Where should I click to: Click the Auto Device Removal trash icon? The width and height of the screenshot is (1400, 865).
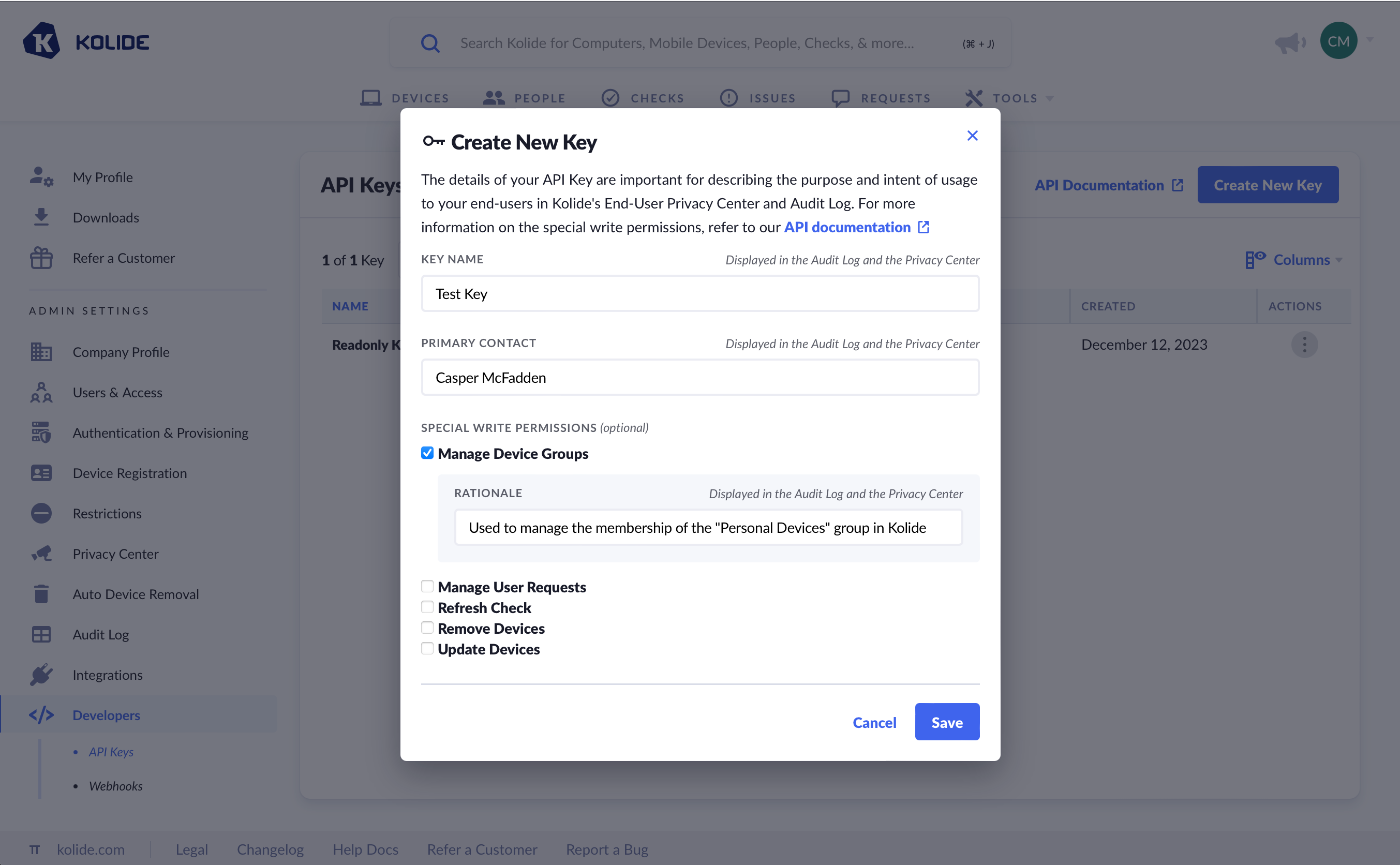point(41,594)
